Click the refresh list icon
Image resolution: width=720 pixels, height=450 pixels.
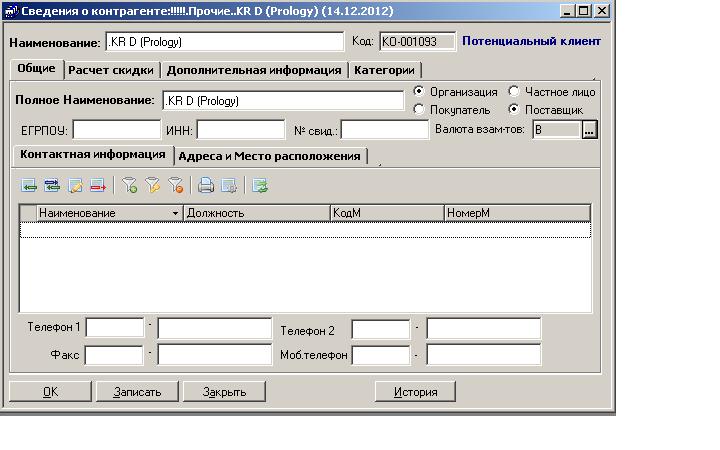pos(260,185)
